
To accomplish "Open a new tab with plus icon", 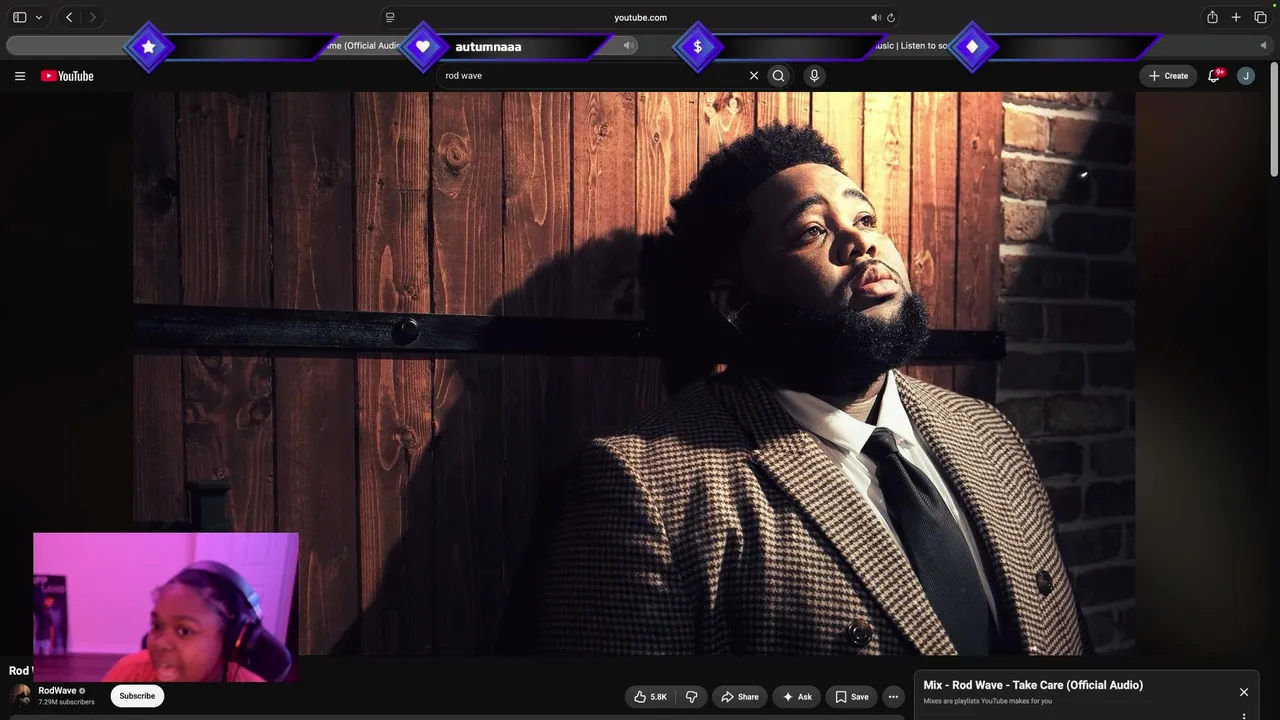I will coord(1236,17).
